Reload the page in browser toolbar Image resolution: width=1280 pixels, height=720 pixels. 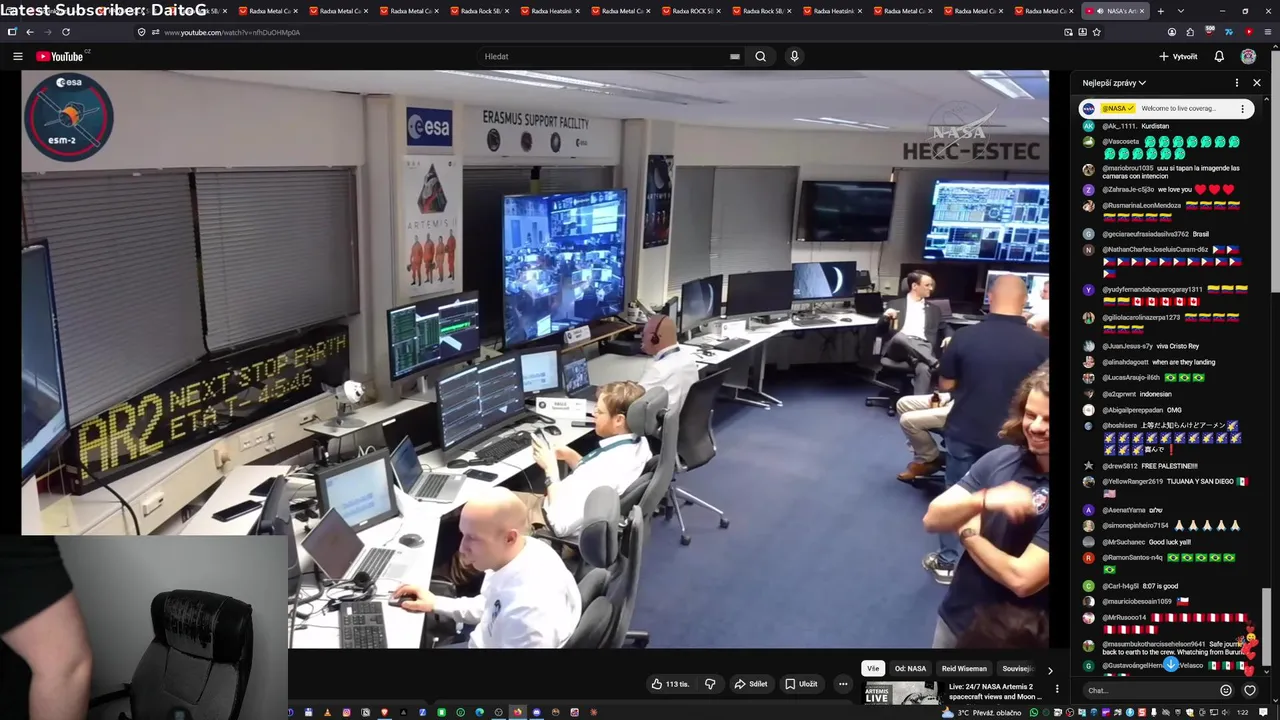(x=66, y=32)
